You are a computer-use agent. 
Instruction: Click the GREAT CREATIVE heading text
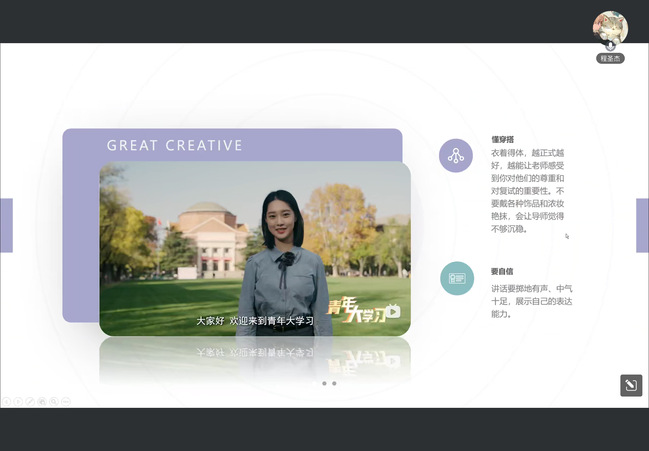pyautogui.click(x=175, y=146)
